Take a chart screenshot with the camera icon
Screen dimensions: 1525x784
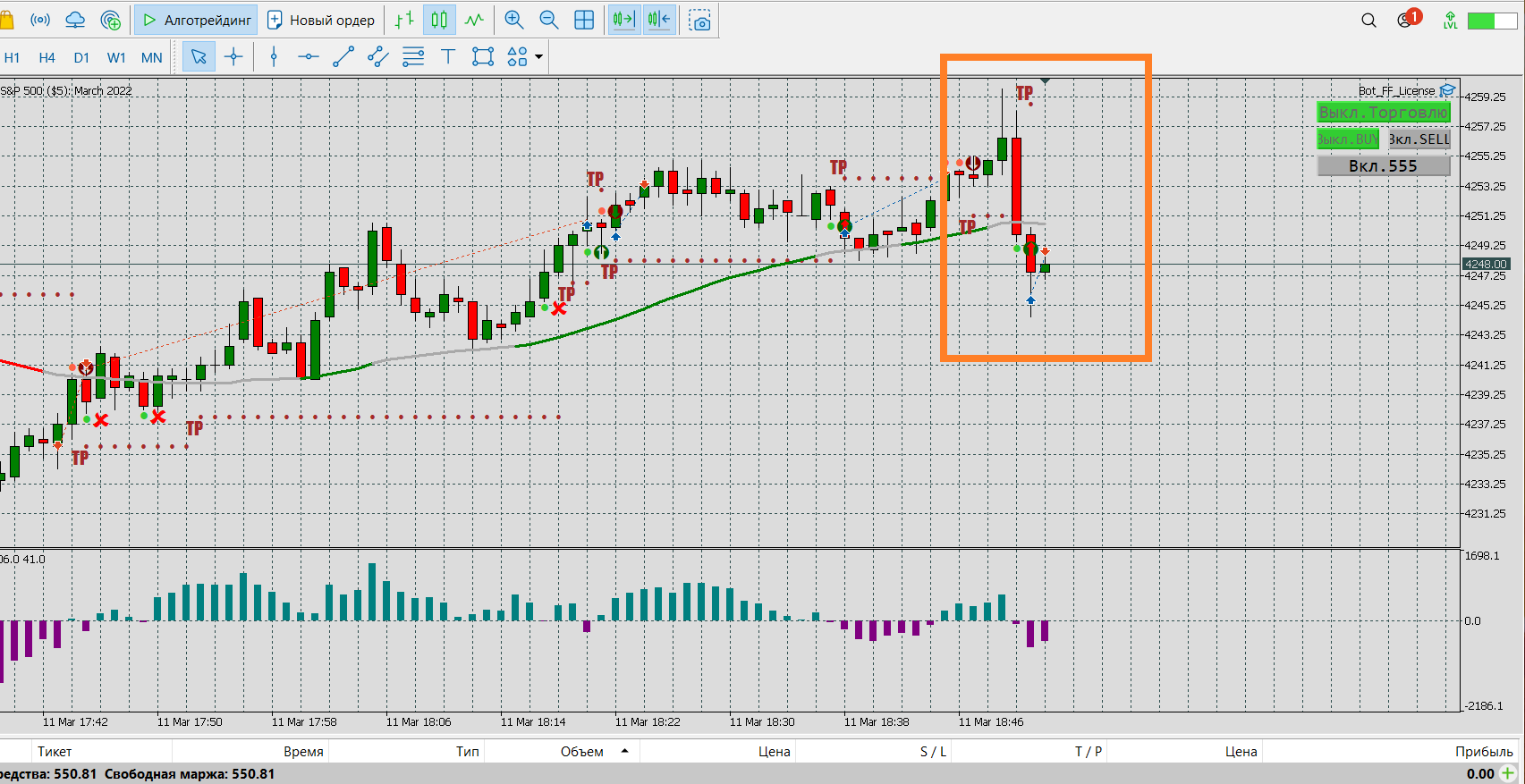tap(701, 21)
